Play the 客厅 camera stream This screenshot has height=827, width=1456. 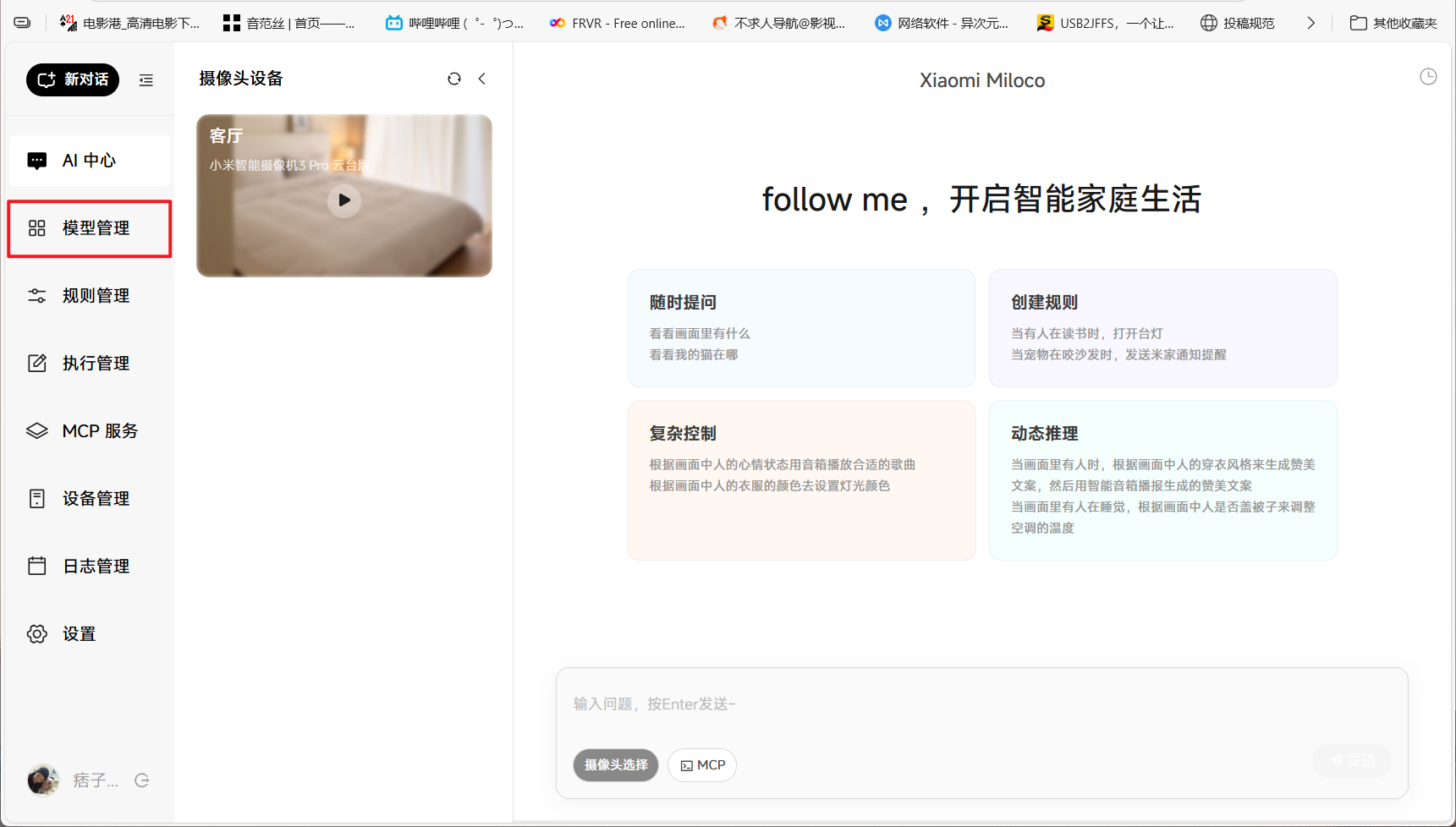[344, 200]
